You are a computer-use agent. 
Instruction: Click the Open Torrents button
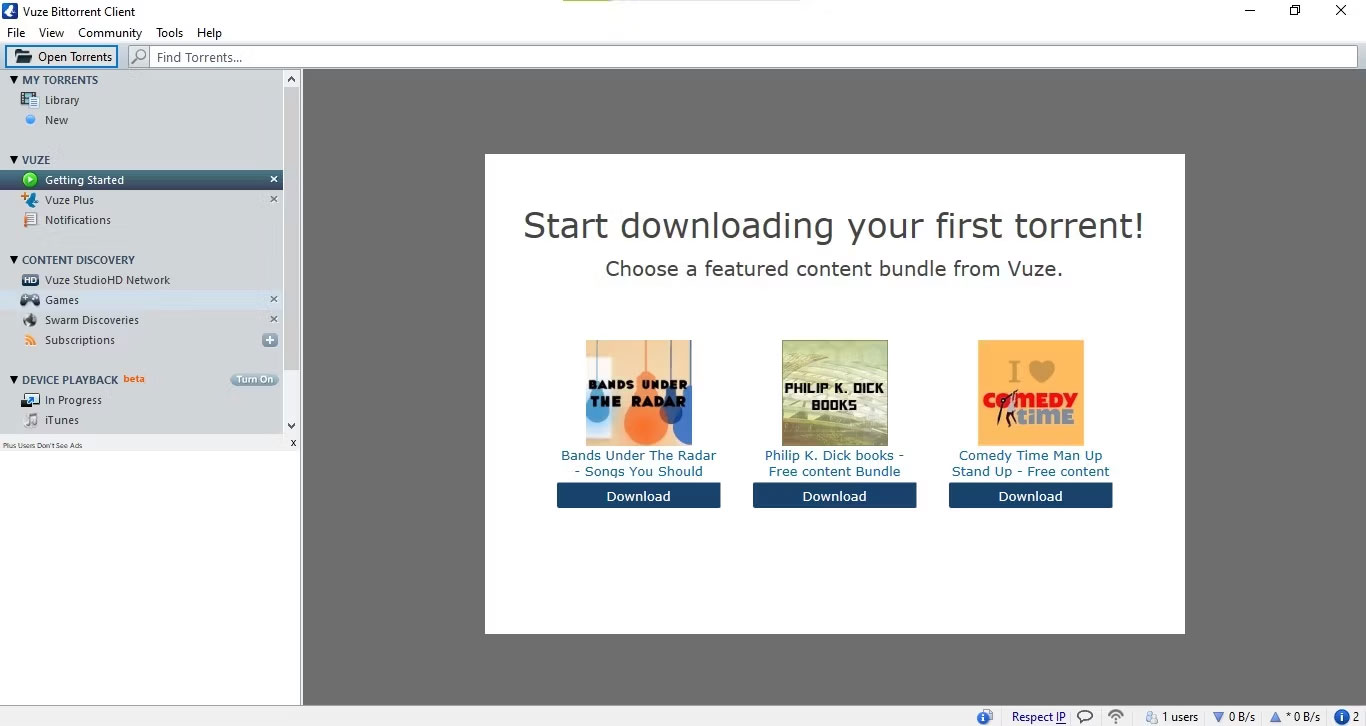pos(62,57)
